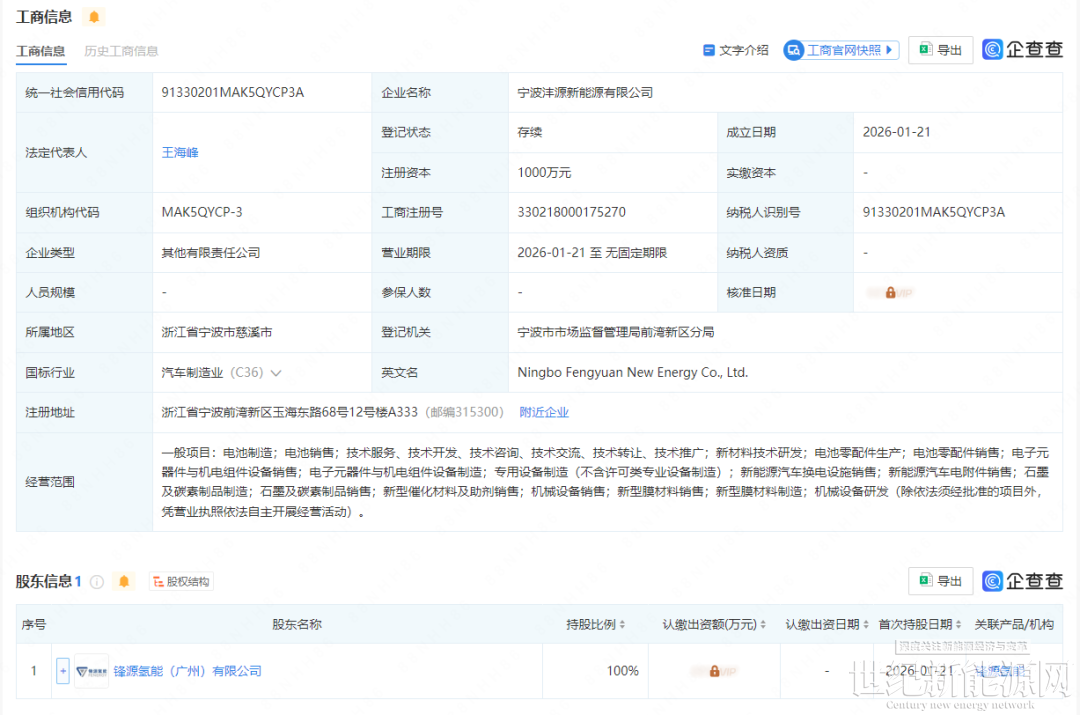Click the 锋源氢能 company logo thumbnail
The image size is (1080, 715).
click(x=91, y=671)
